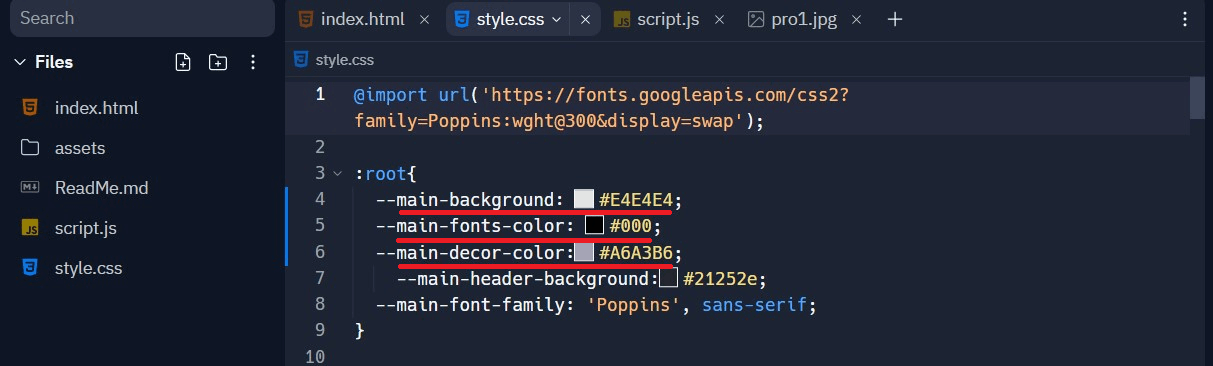
Task: Open the style.css tab dropdown arrow
Action: [556, 19]
